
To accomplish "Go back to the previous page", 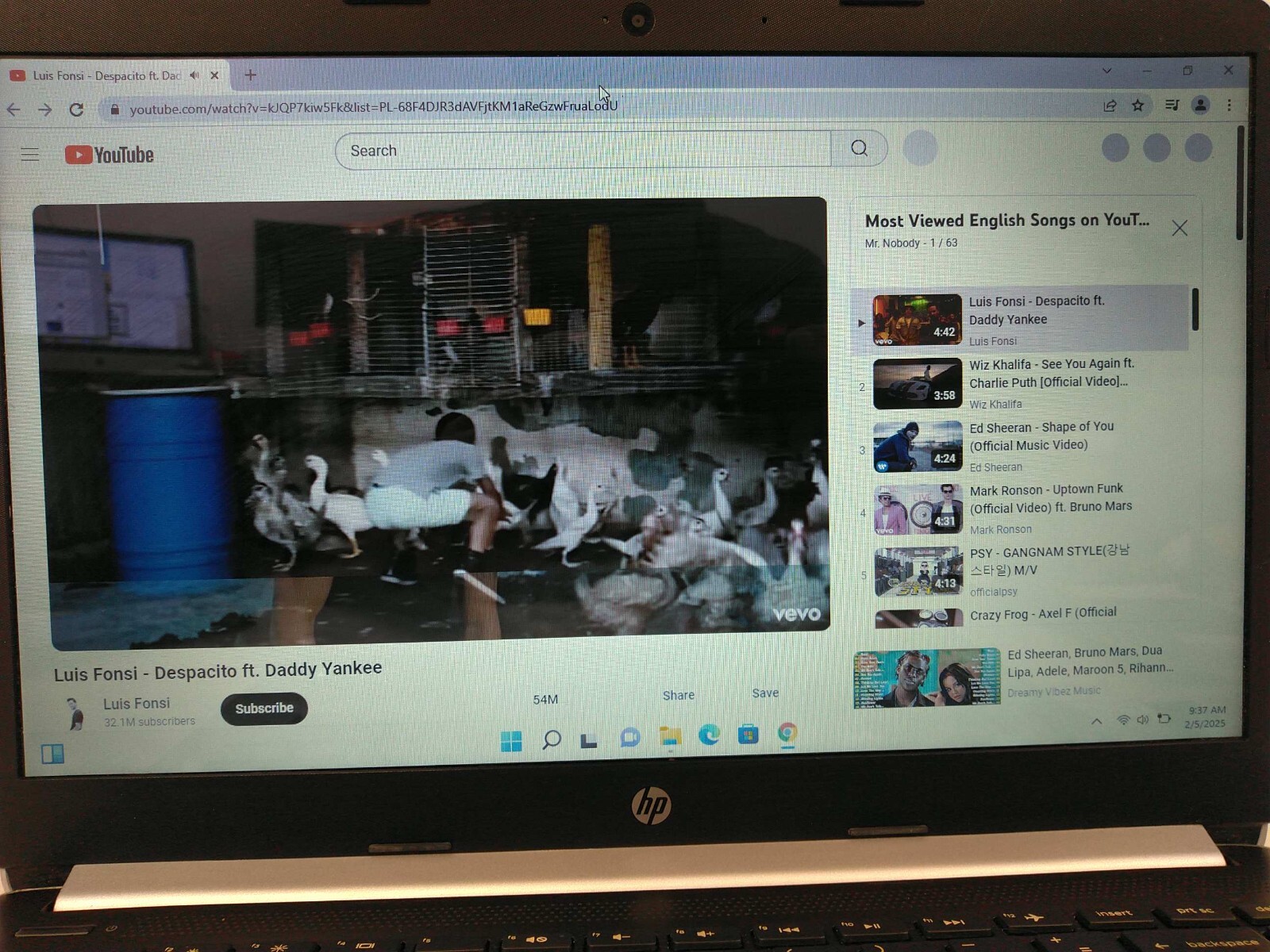I will 14,109.
